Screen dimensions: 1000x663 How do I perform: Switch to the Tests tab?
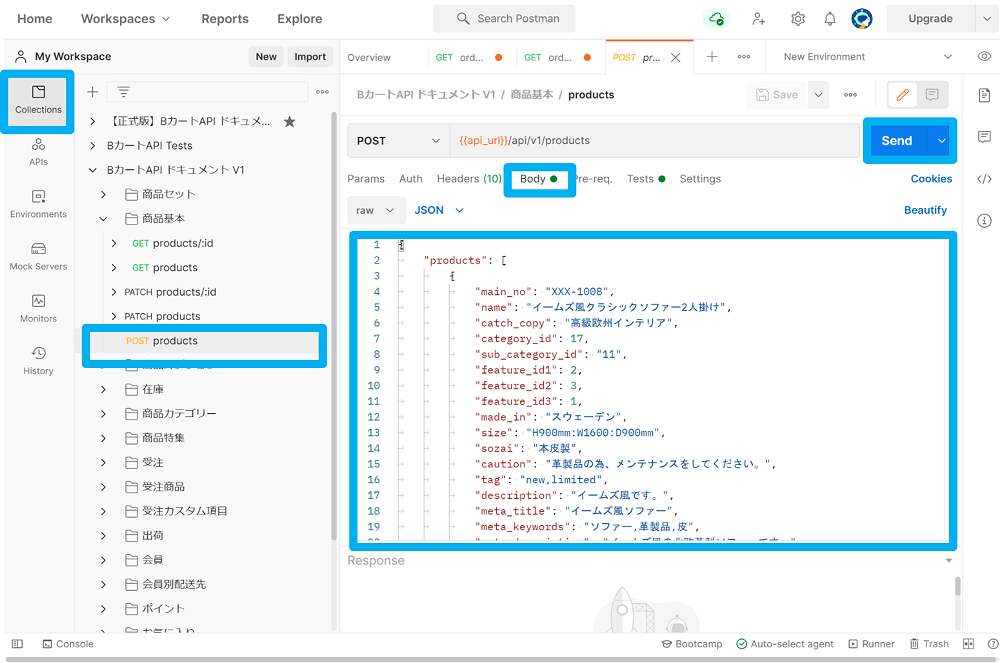[646, 179]
